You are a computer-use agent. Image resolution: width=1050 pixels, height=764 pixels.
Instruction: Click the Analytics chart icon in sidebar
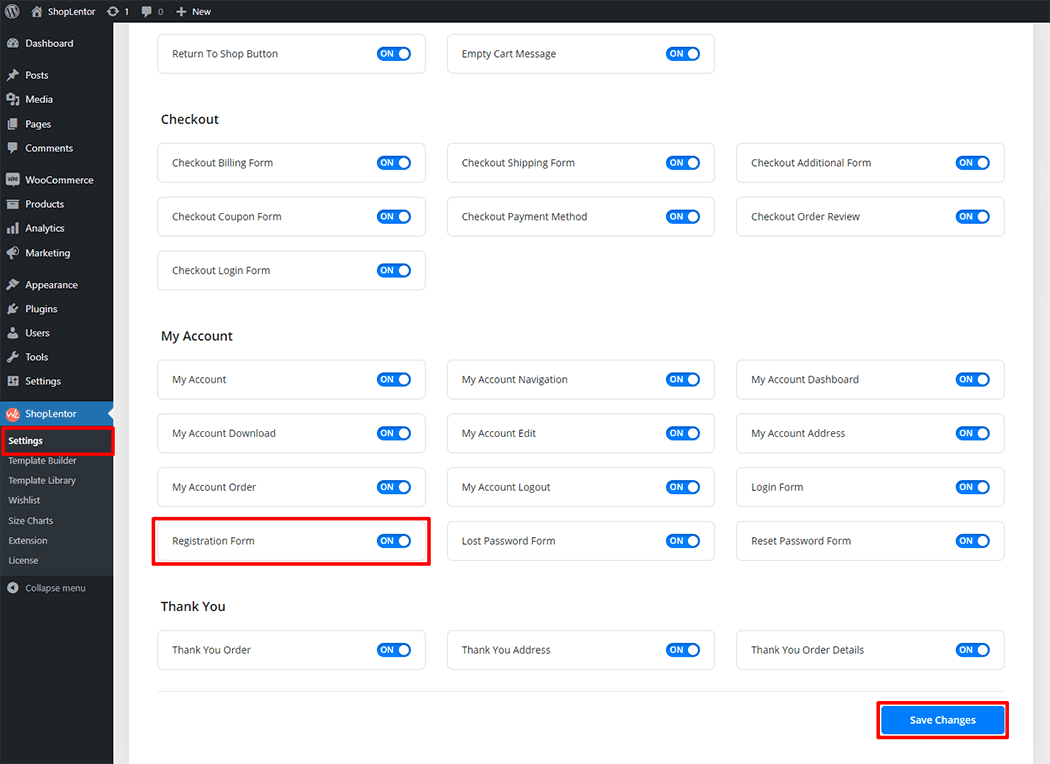[x=13, y=228]
